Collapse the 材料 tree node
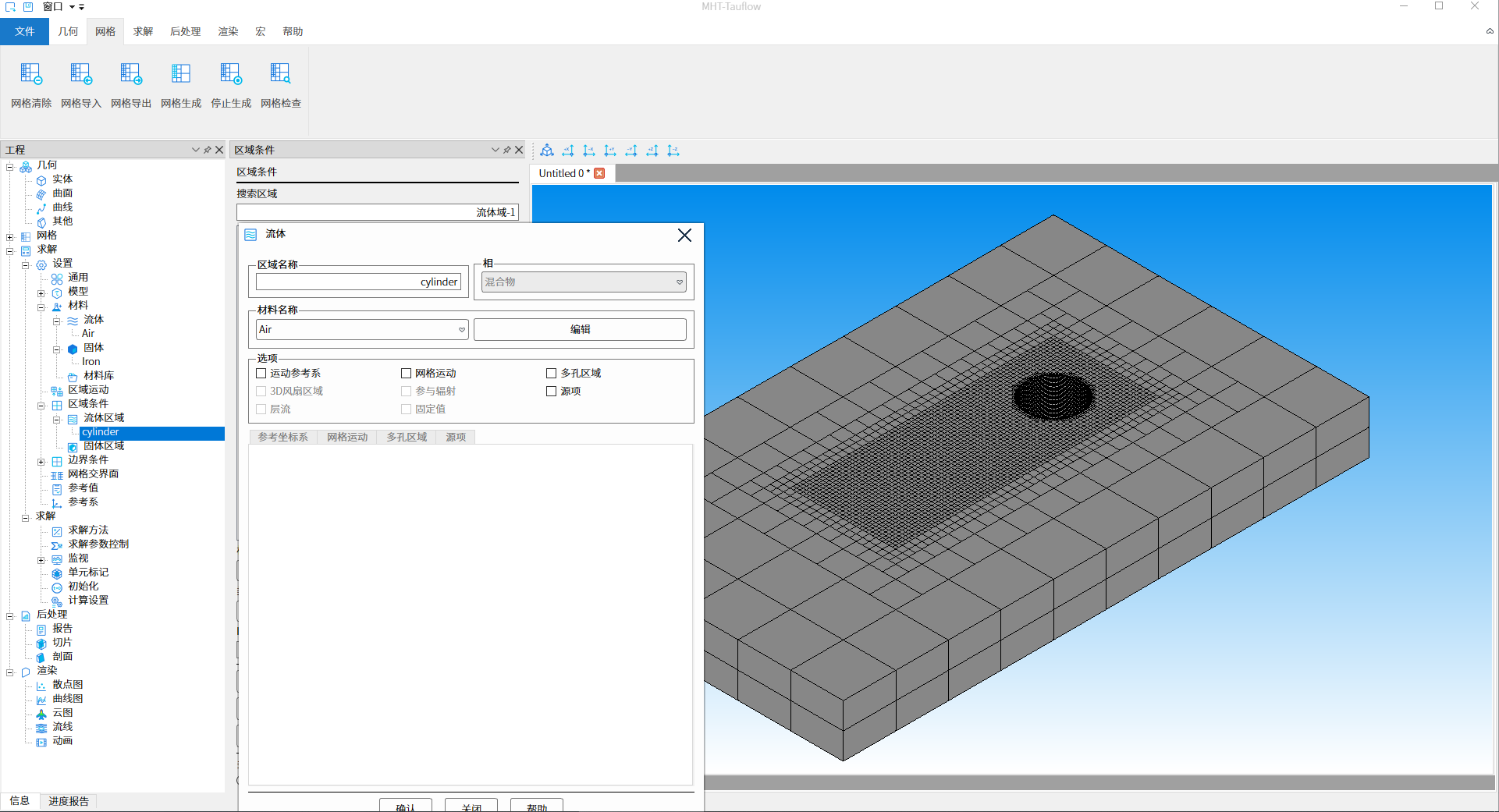 [x=41, y=307]
